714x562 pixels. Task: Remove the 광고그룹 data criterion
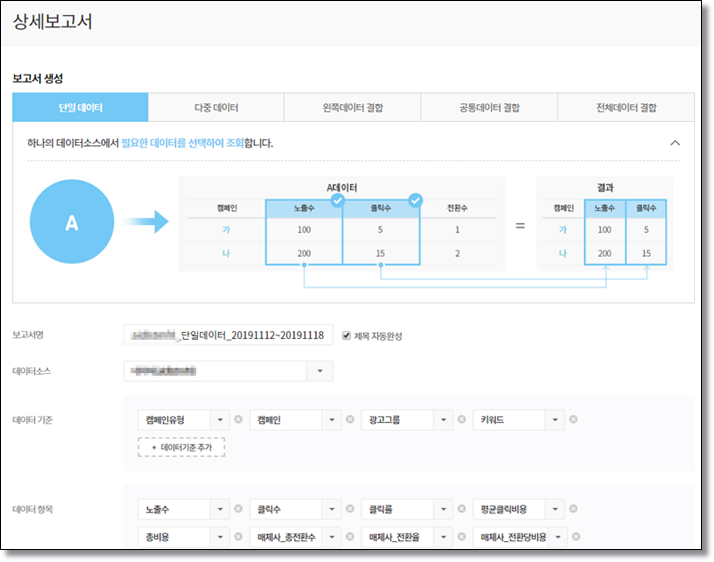[461, 419]
